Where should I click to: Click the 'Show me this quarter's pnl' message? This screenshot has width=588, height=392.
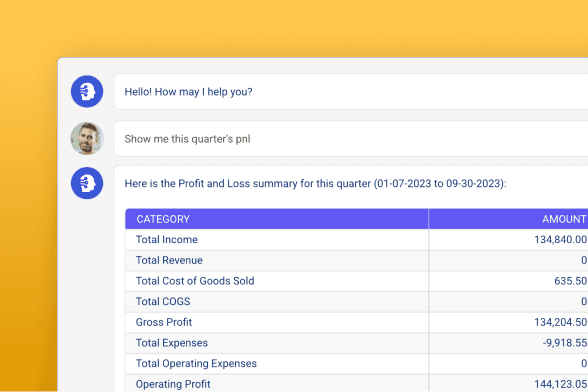pyautogui.click(x=187, y=139)
